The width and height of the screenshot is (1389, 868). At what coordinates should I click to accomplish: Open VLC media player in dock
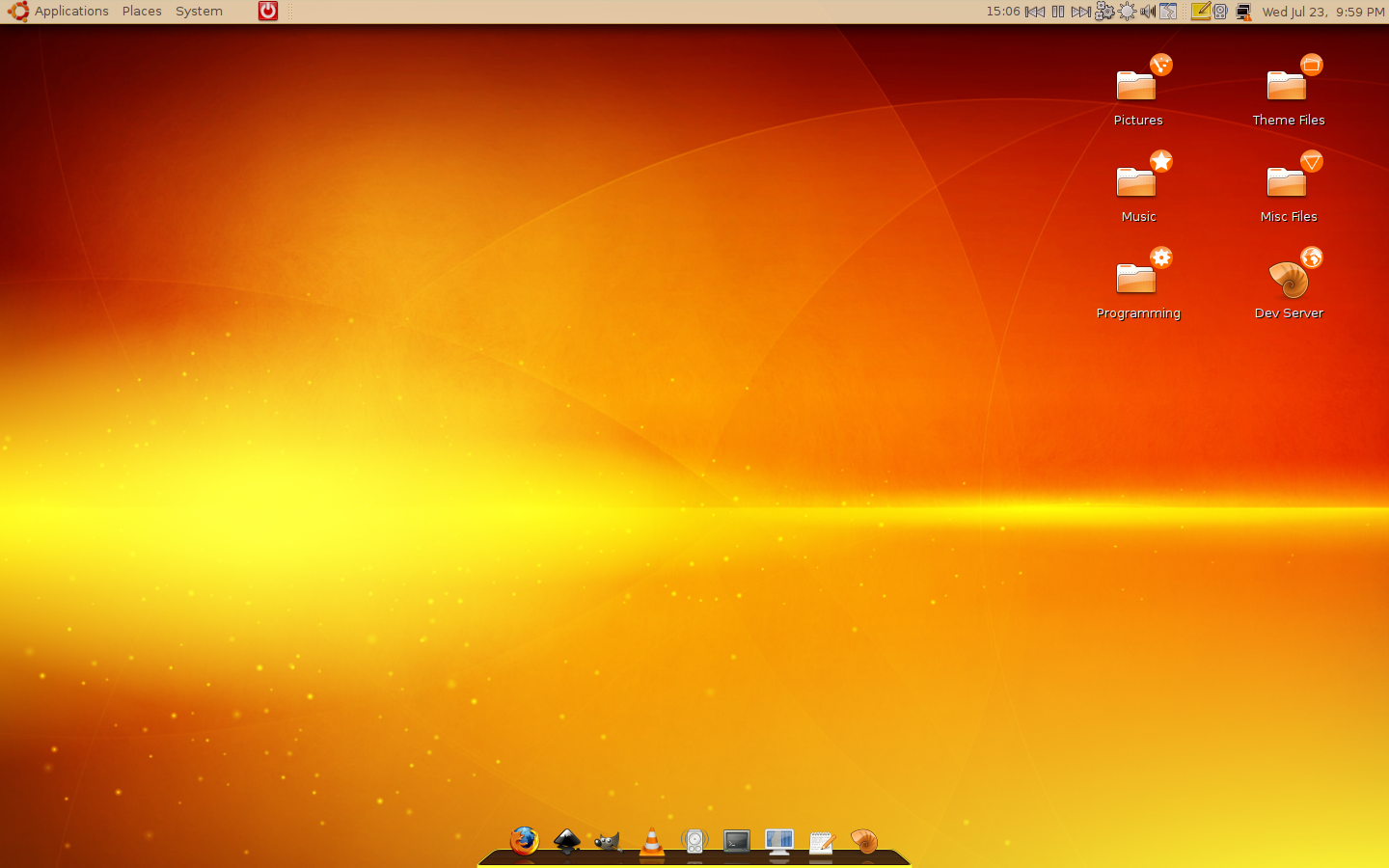click(652, 842)
